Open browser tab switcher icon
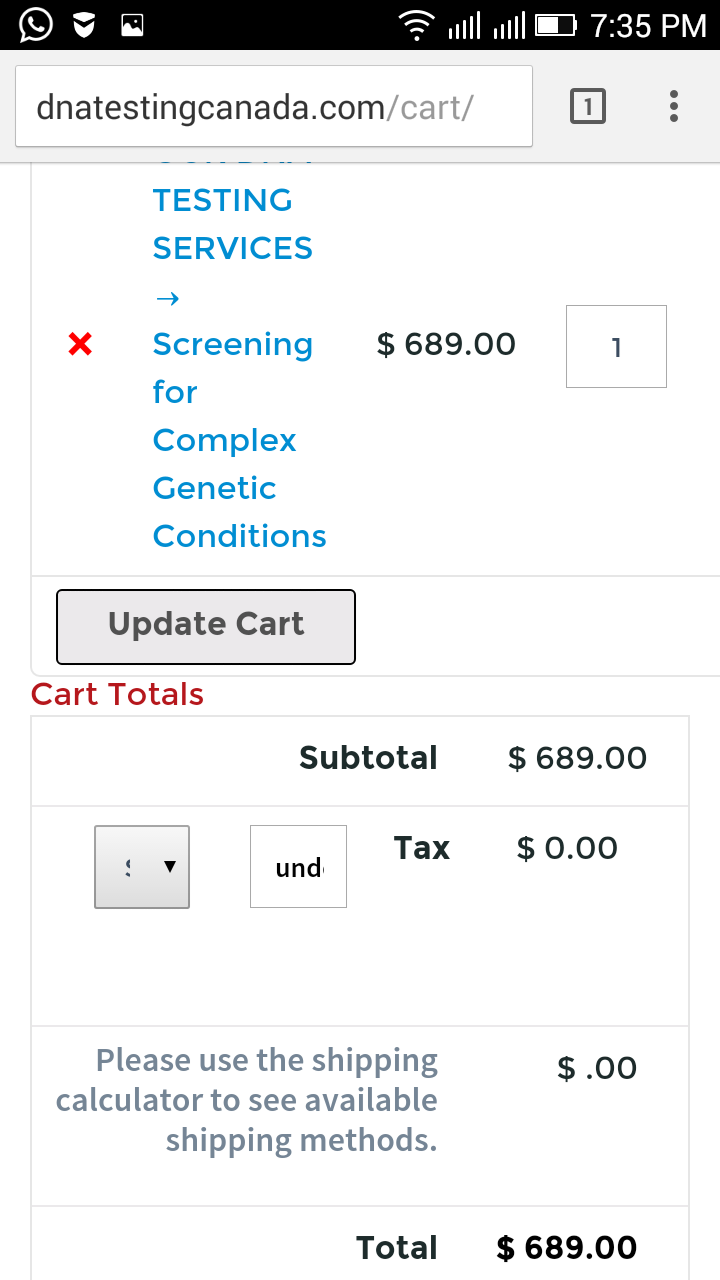Screen dimensions: 720x1280 point(588,106)
